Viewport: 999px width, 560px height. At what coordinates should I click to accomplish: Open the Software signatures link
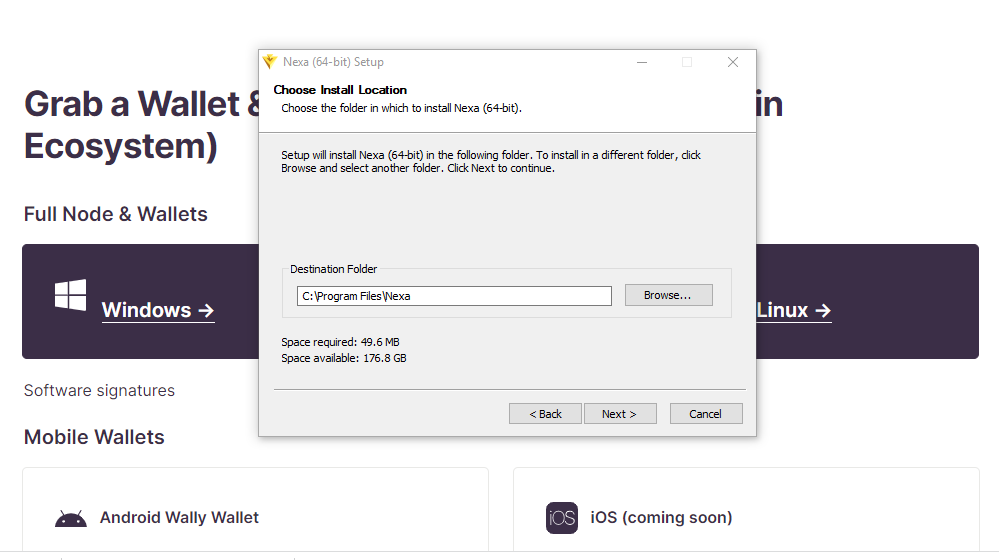(x=99, y=390)
